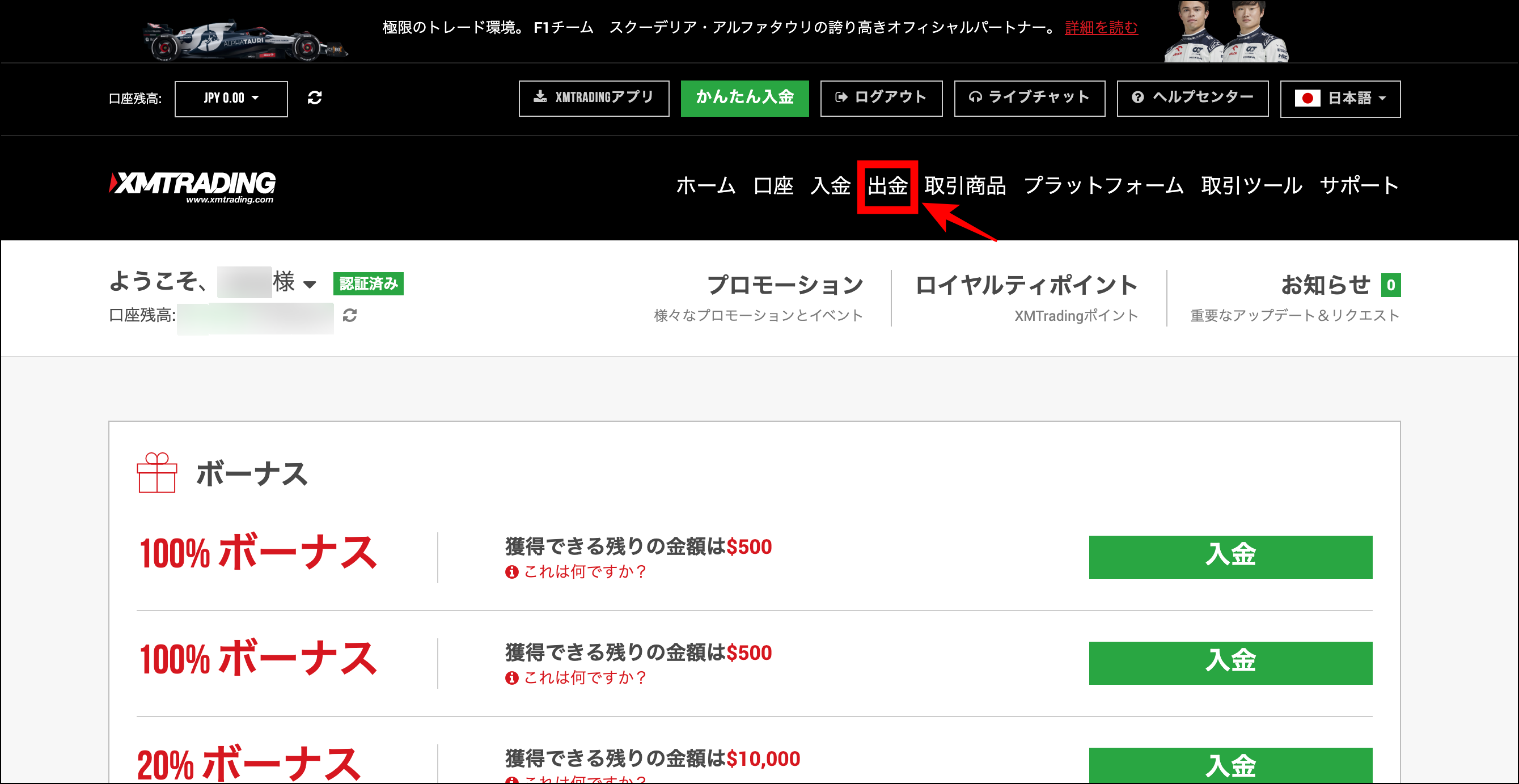Click 様々なプロモーションとイベント subtitle

758,315
